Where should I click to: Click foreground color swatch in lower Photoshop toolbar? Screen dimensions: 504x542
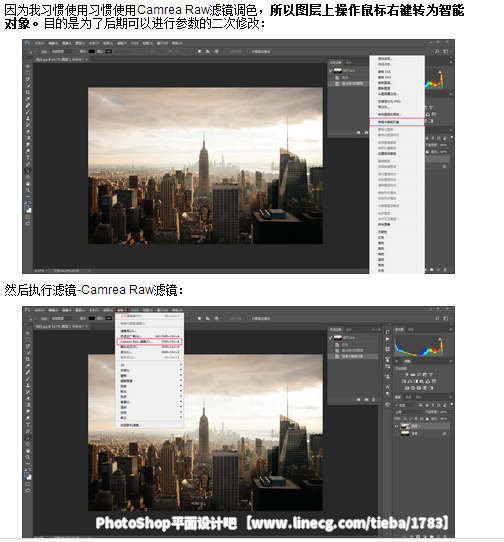(x=26, y=474)
